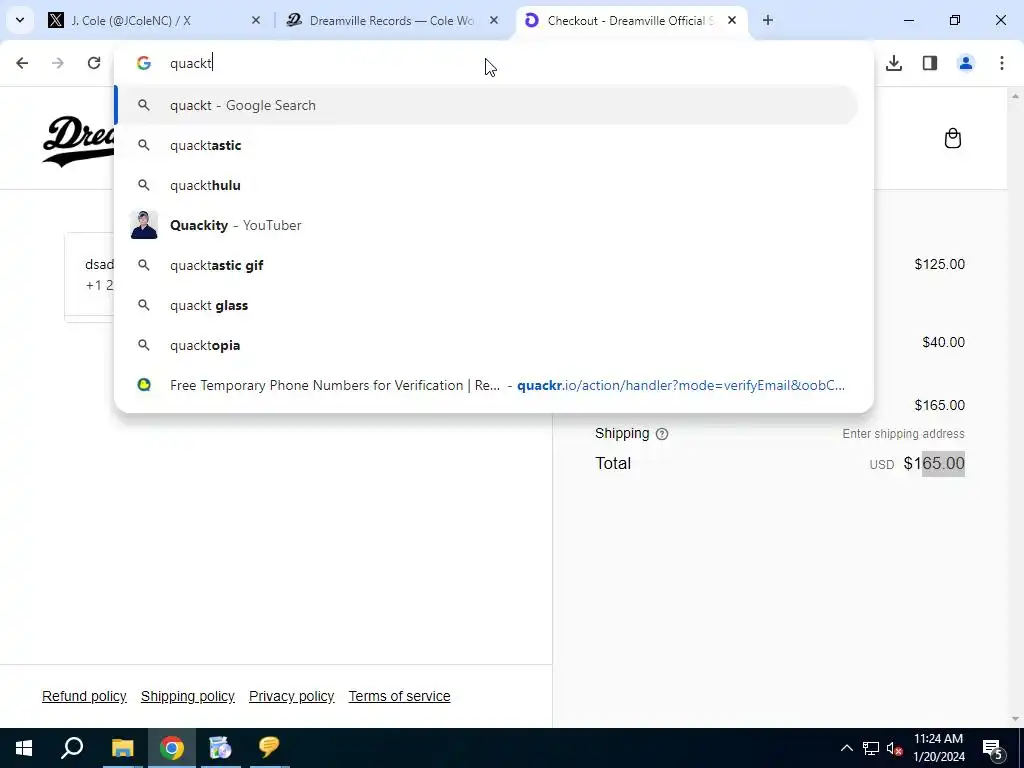Click the $125.00 price text

(x=939, y=264)
